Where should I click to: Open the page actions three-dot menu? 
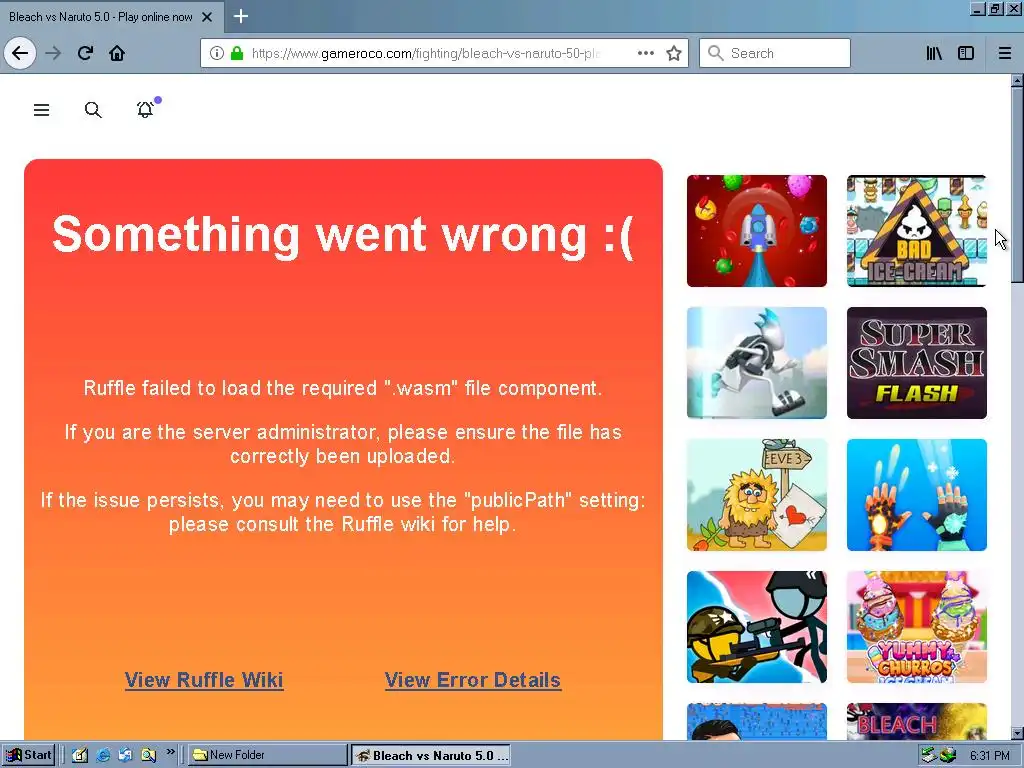click(645, 53)
